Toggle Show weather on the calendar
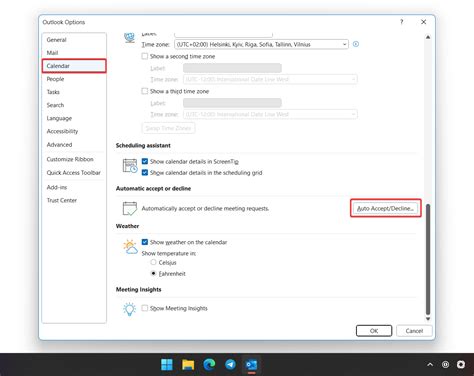Viewport: 474px width, 376px height. coord(145,242)
